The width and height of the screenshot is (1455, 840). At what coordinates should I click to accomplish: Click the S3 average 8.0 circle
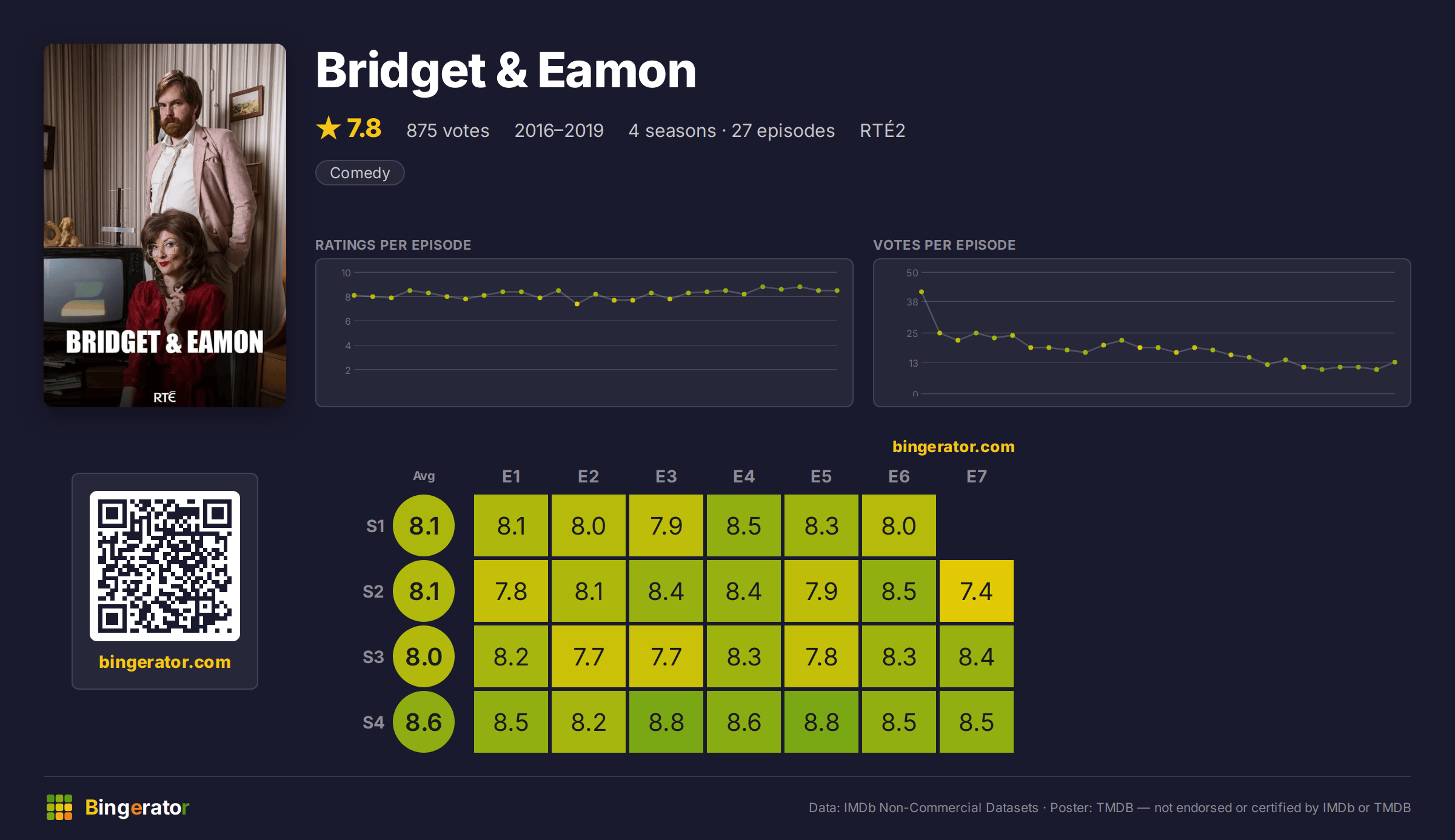424,656
